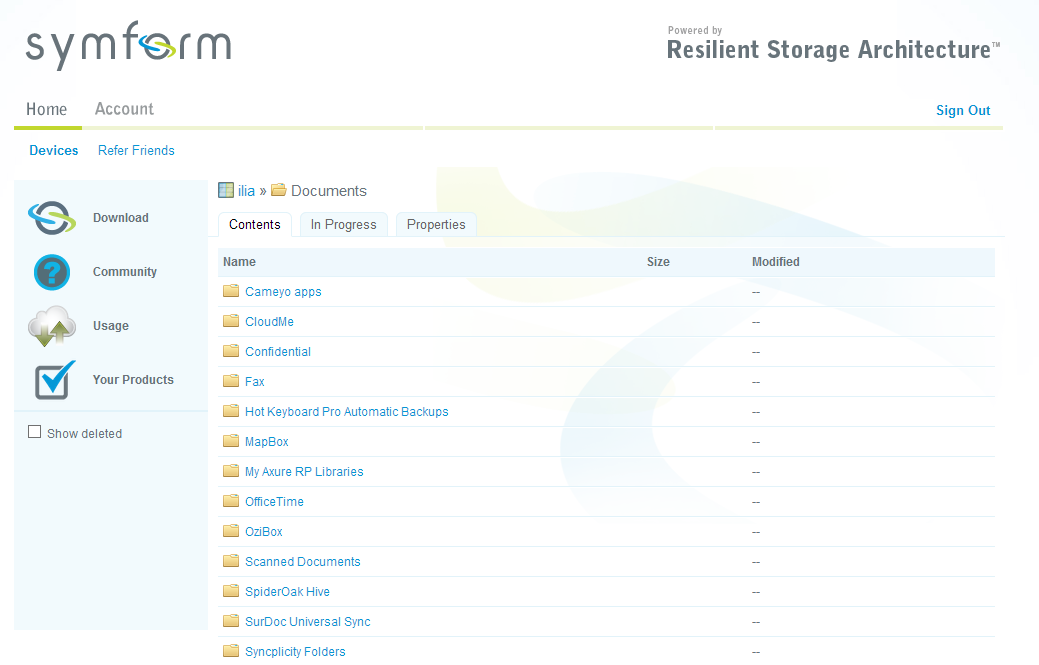Image resolution: width=1039 pixels, height=665 pixels.
Task: Open Hot Keyboard Pro Automatic Backups folder
Action: [x=347, y=412]
